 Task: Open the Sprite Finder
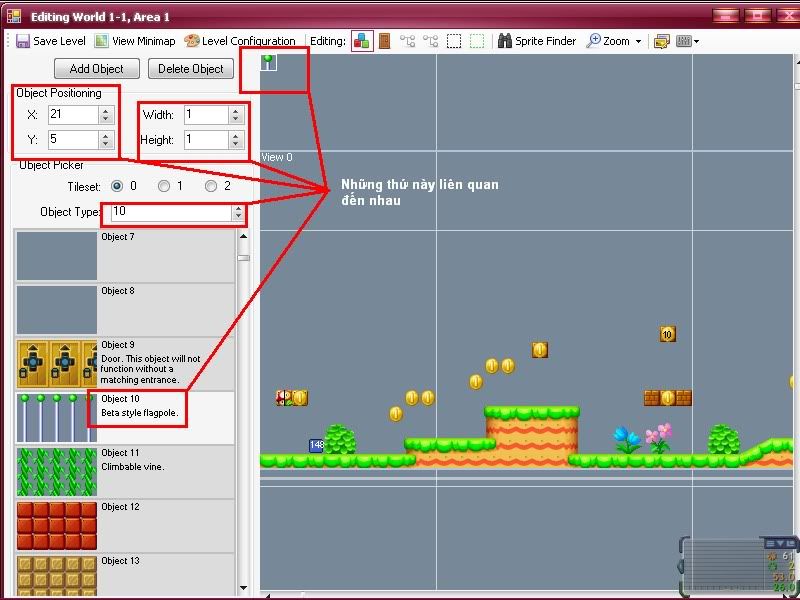537,41
